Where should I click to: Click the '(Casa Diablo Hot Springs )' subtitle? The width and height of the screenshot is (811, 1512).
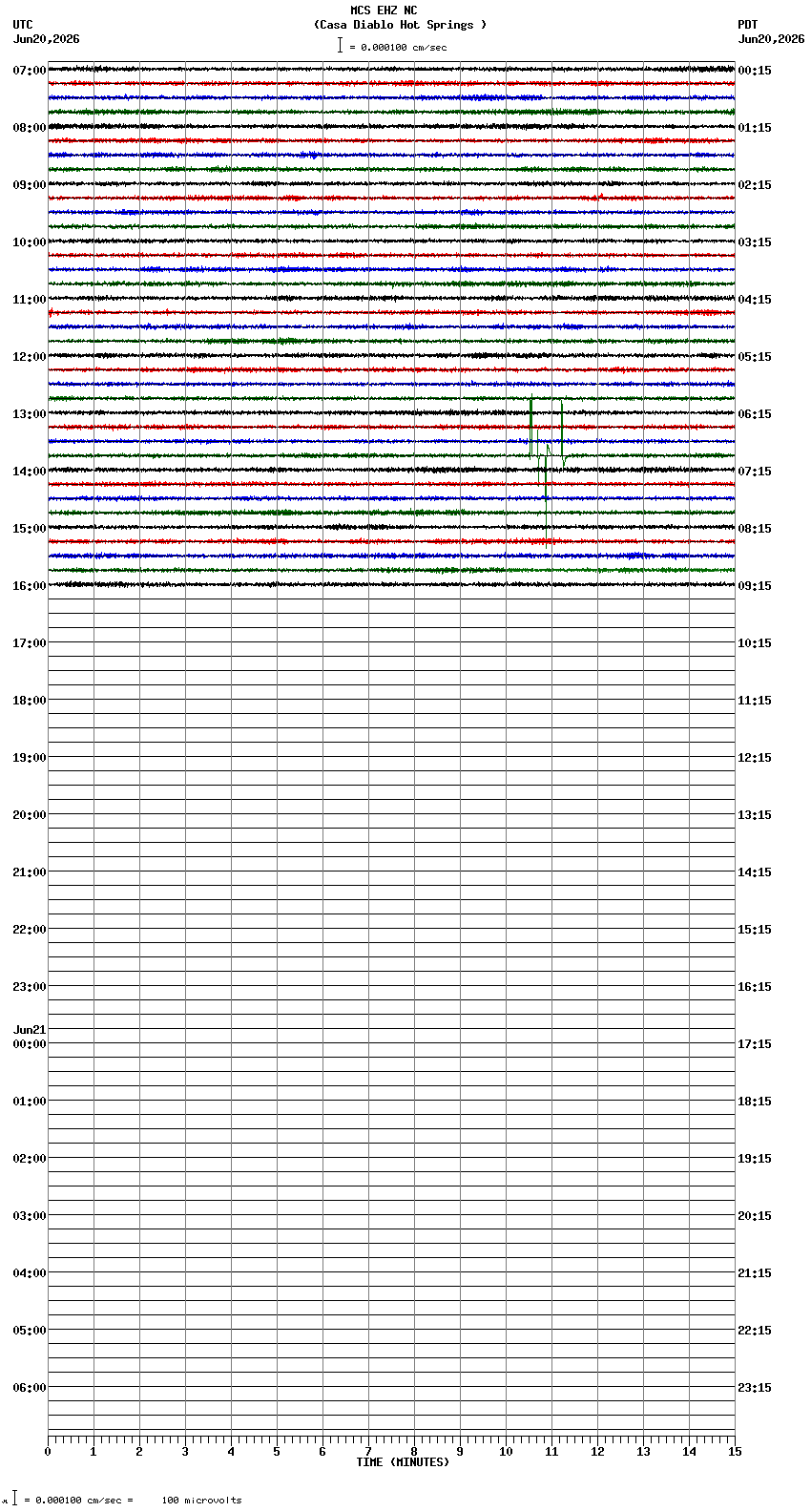(x=400, y=25)
